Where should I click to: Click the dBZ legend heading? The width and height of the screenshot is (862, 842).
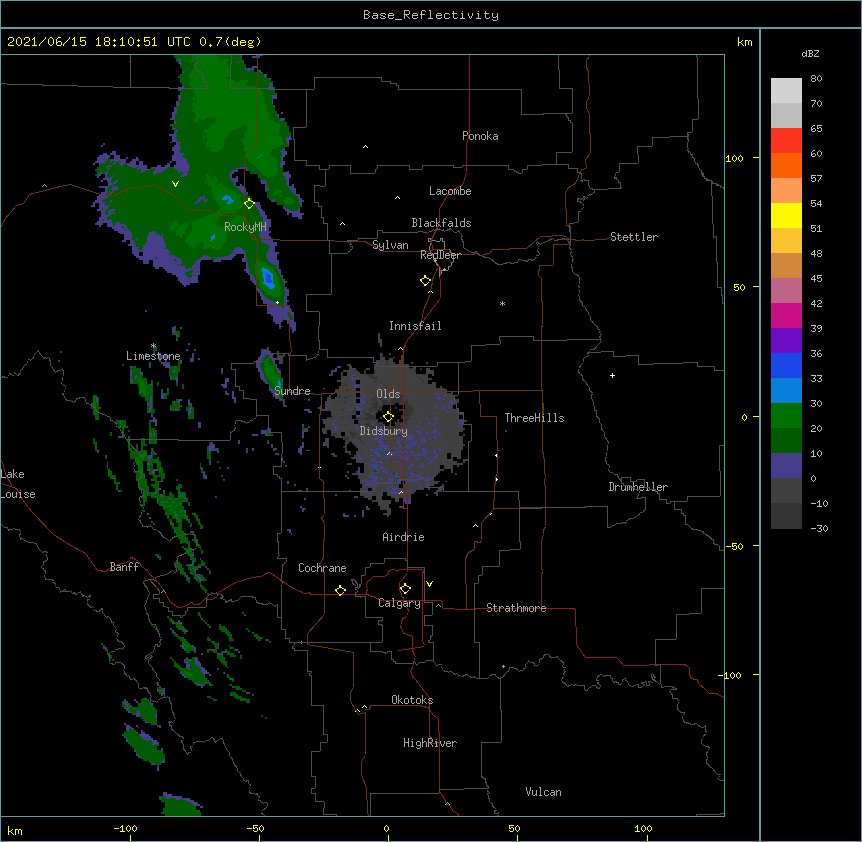[x=810, y=54]
